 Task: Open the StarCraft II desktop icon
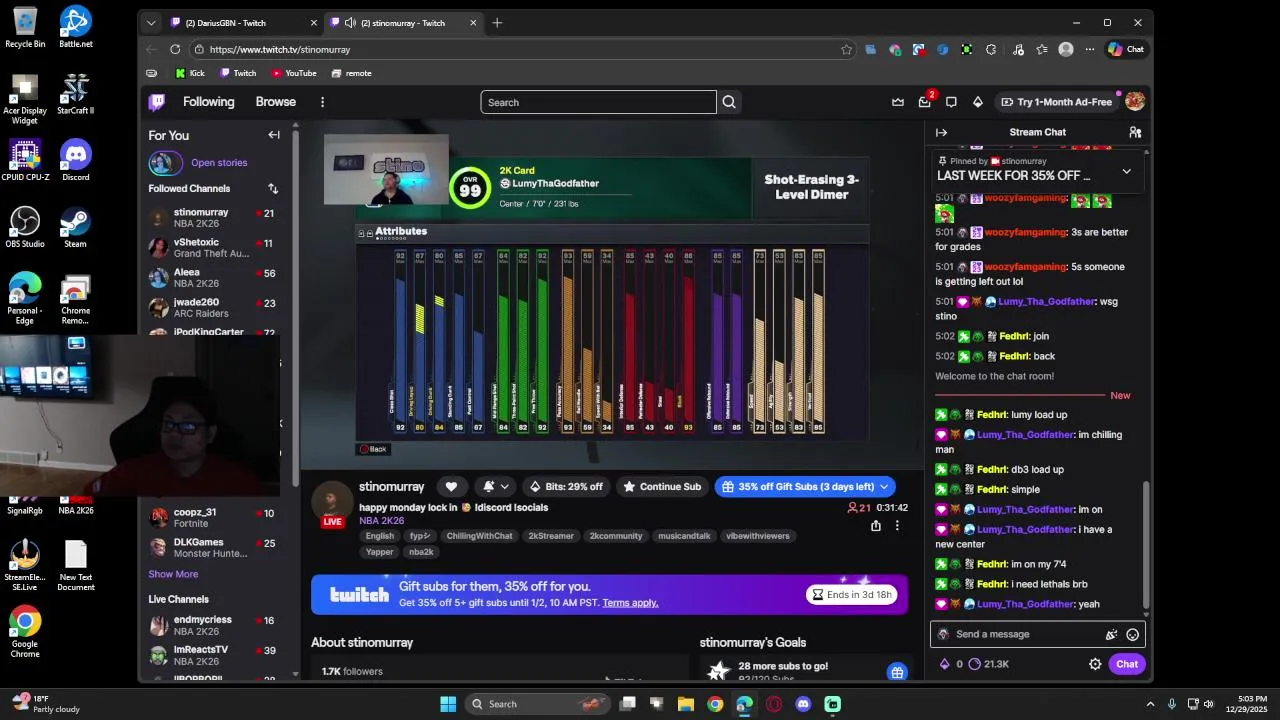(x=76, y=94)
